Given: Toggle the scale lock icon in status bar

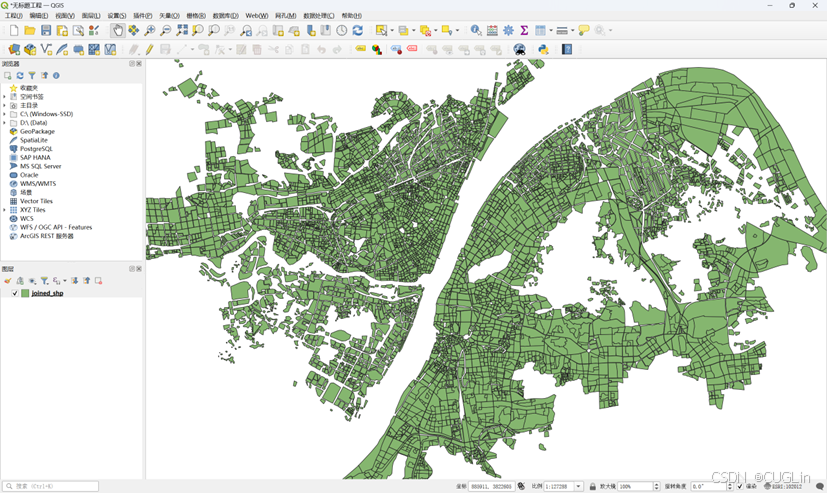Looking at the screenshot, I should pos(592,486).
